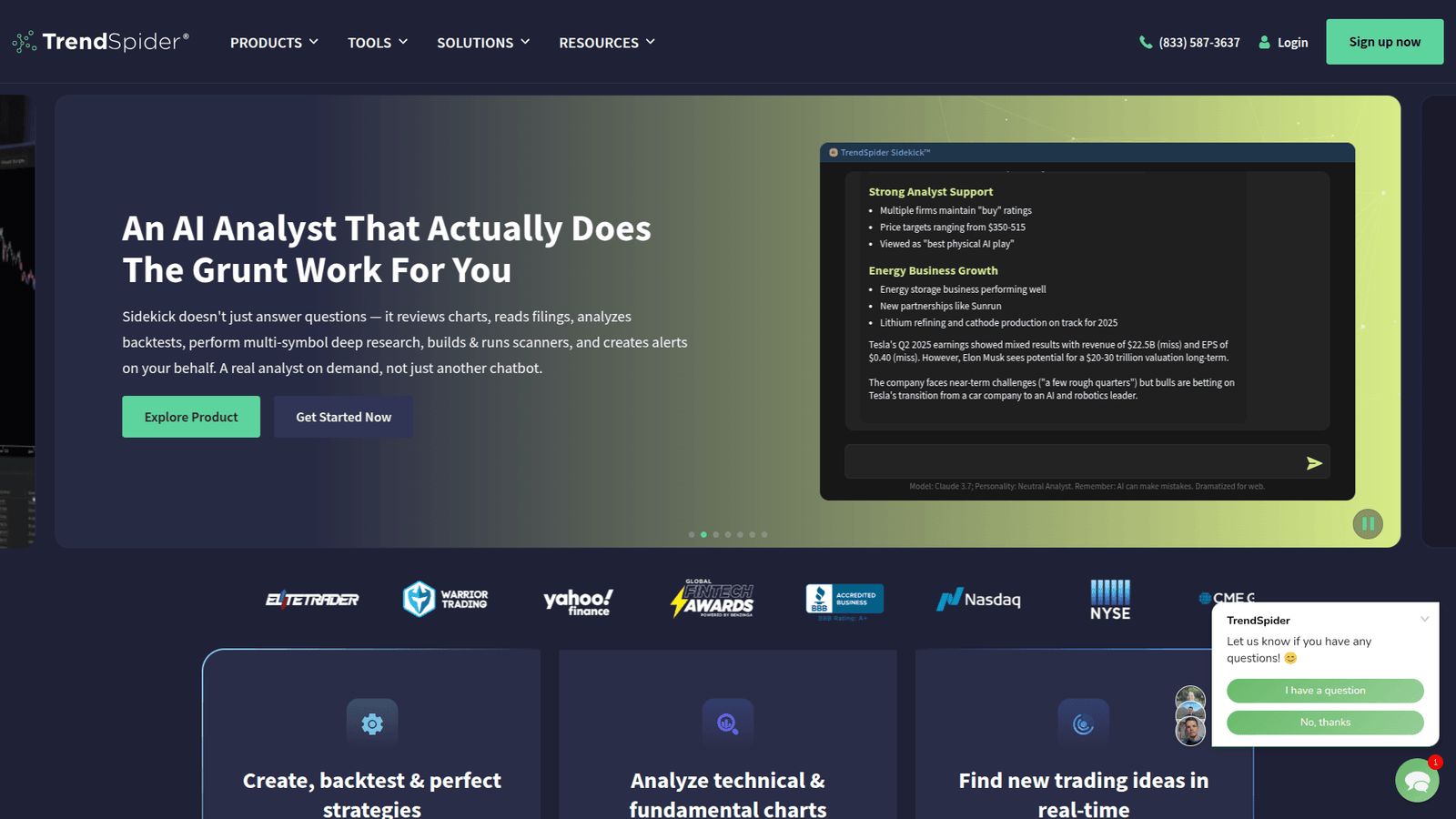Click the Let us know chat message
The height and width of the screenshot is (819, 1456).
1299,650
